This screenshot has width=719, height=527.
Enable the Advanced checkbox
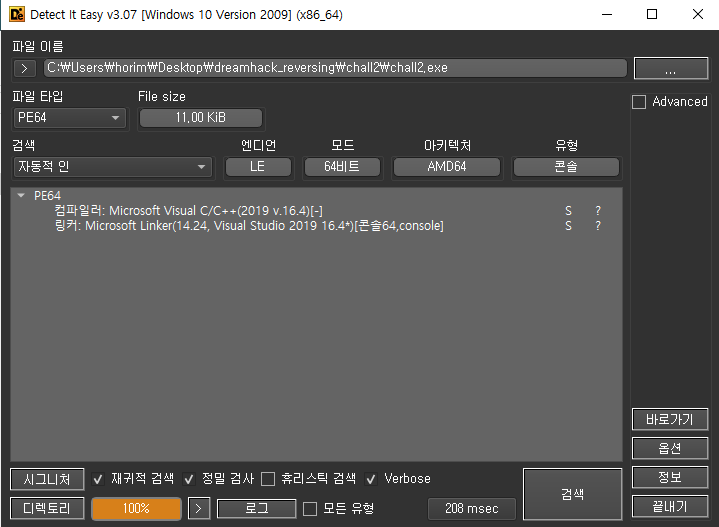[x=639, y=102]
